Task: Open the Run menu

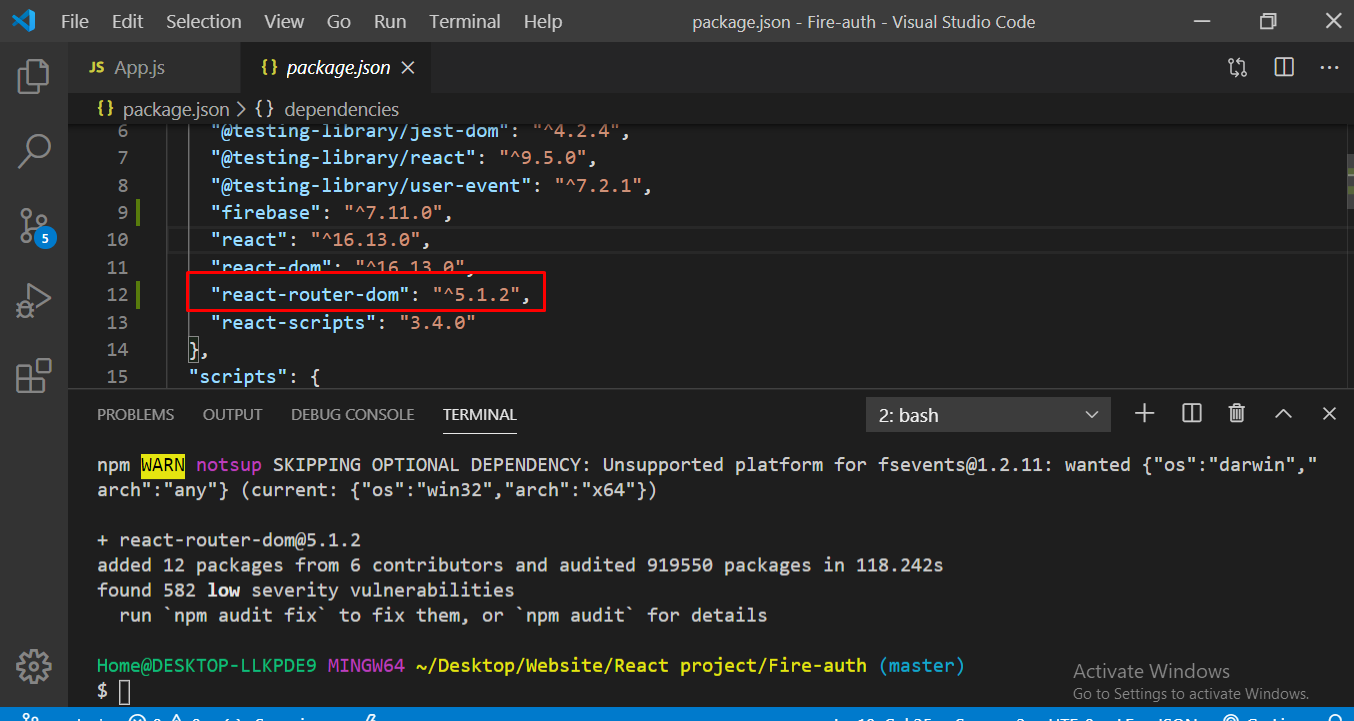Action: click(x=390, y=21)
